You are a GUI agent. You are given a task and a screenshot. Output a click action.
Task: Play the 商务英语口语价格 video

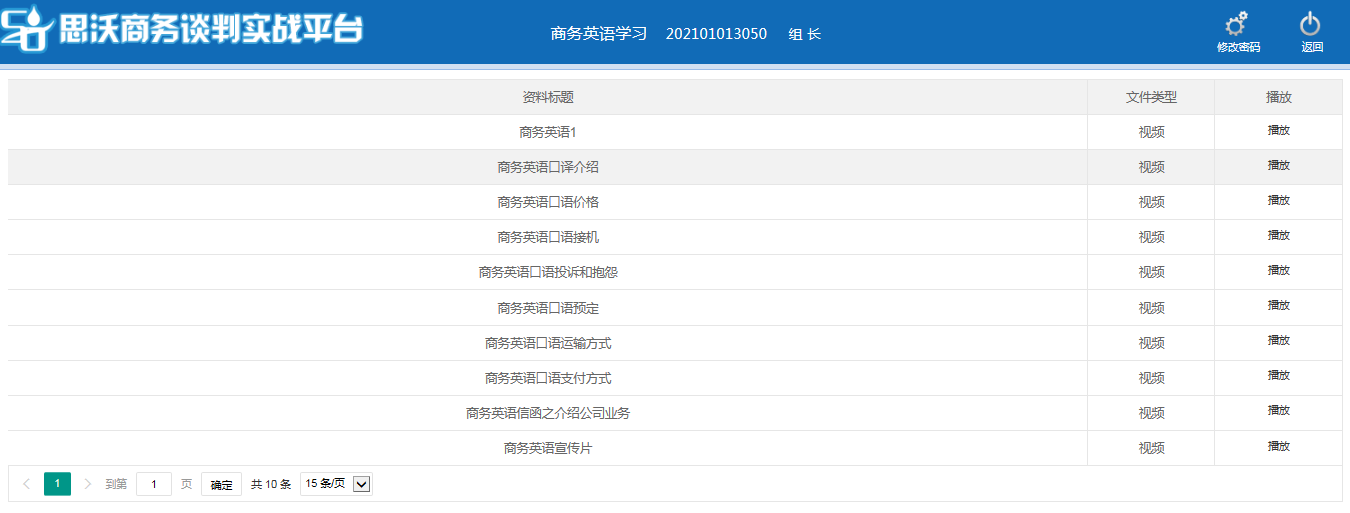[1278, 201]
